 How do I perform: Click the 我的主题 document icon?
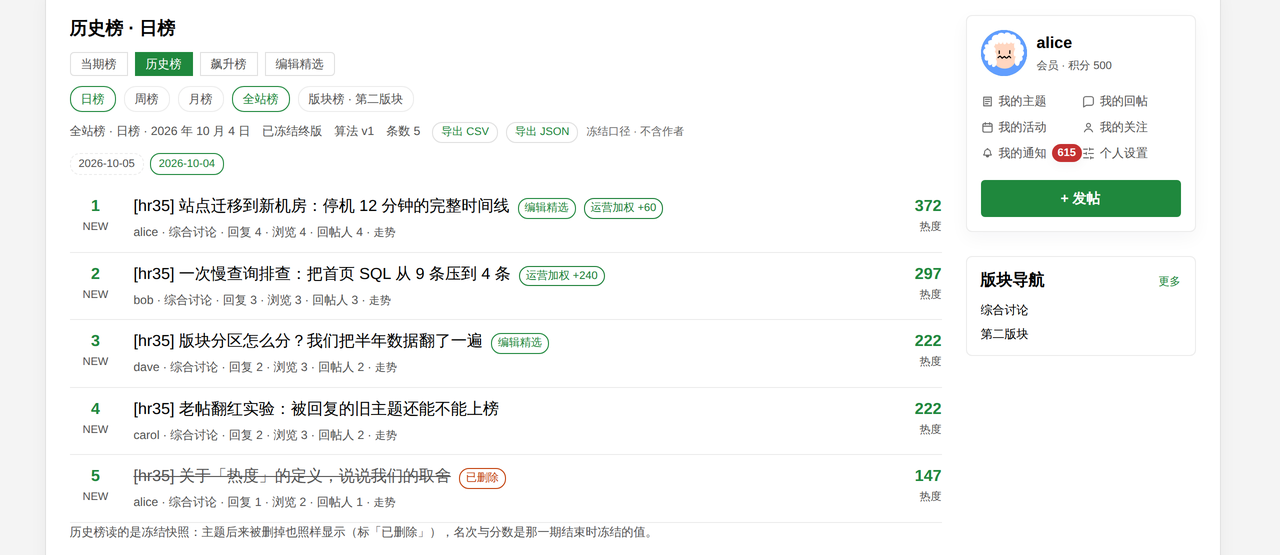click(988, 101)
